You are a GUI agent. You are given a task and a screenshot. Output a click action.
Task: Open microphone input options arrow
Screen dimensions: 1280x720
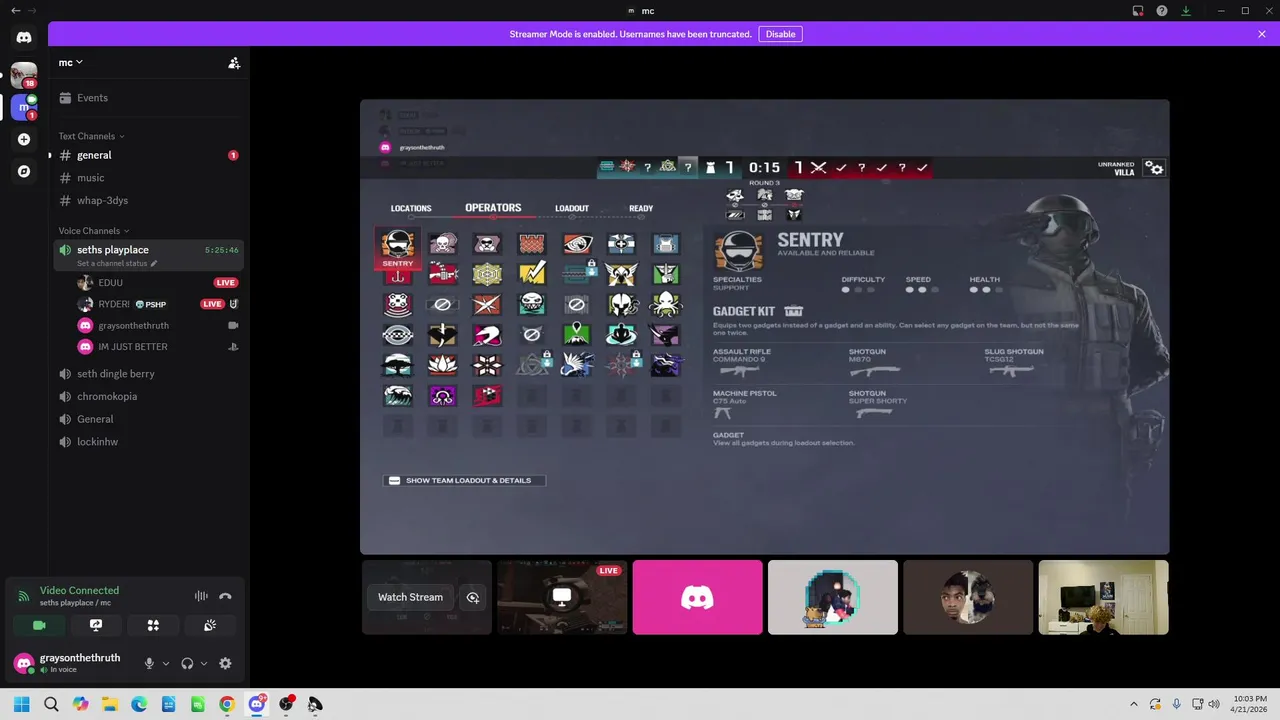click(x=166, y=663)
